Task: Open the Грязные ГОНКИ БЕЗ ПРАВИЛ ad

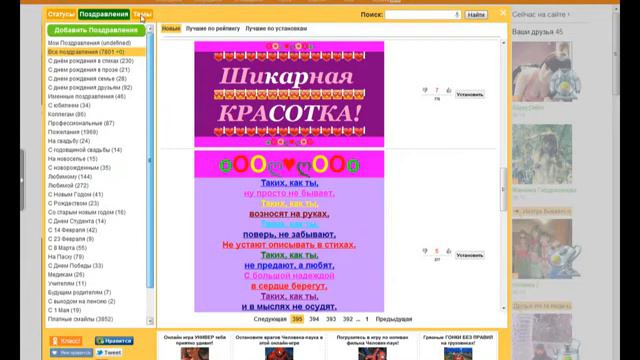Action: point(458,347)
